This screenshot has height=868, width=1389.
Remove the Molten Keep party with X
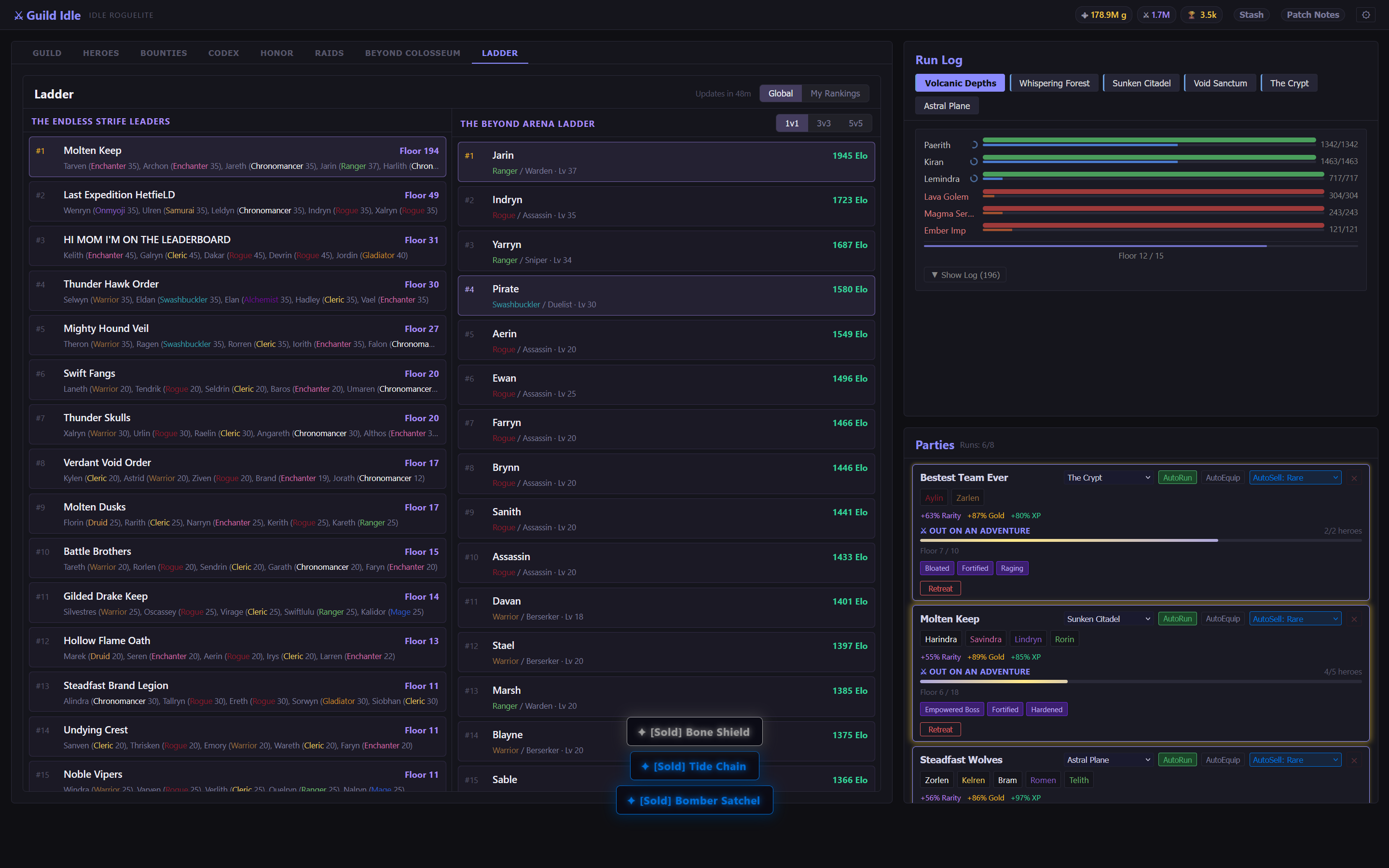click(x=1354, y=619)
